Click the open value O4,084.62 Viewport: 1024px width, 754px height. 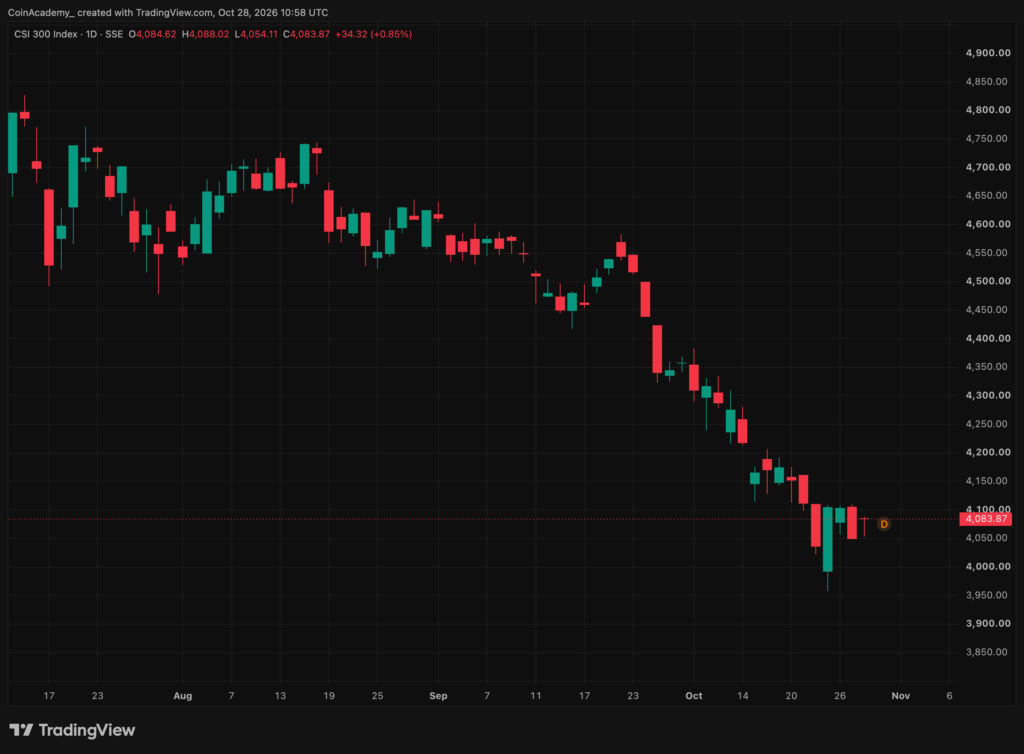tap(152, 34)
